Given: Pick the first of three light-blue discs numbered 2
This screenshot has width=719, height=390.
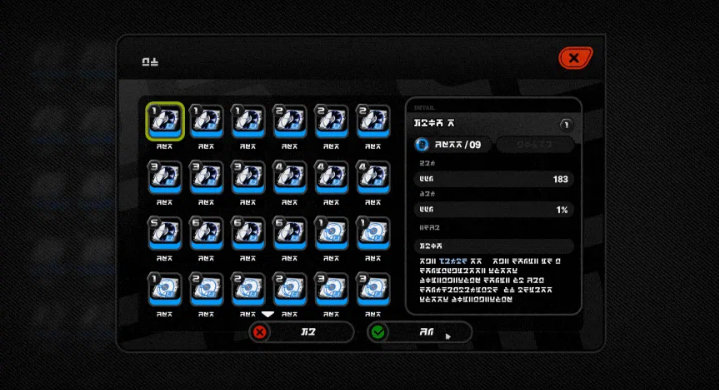Looking at the screenshot, I should (206, 289).
